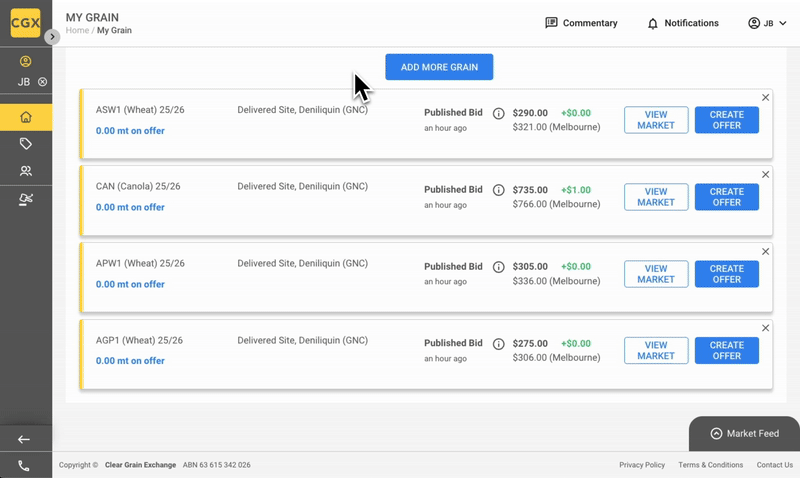
Task: Remove the CAN (Canola) grain card
Action: [x=765, y=174]
